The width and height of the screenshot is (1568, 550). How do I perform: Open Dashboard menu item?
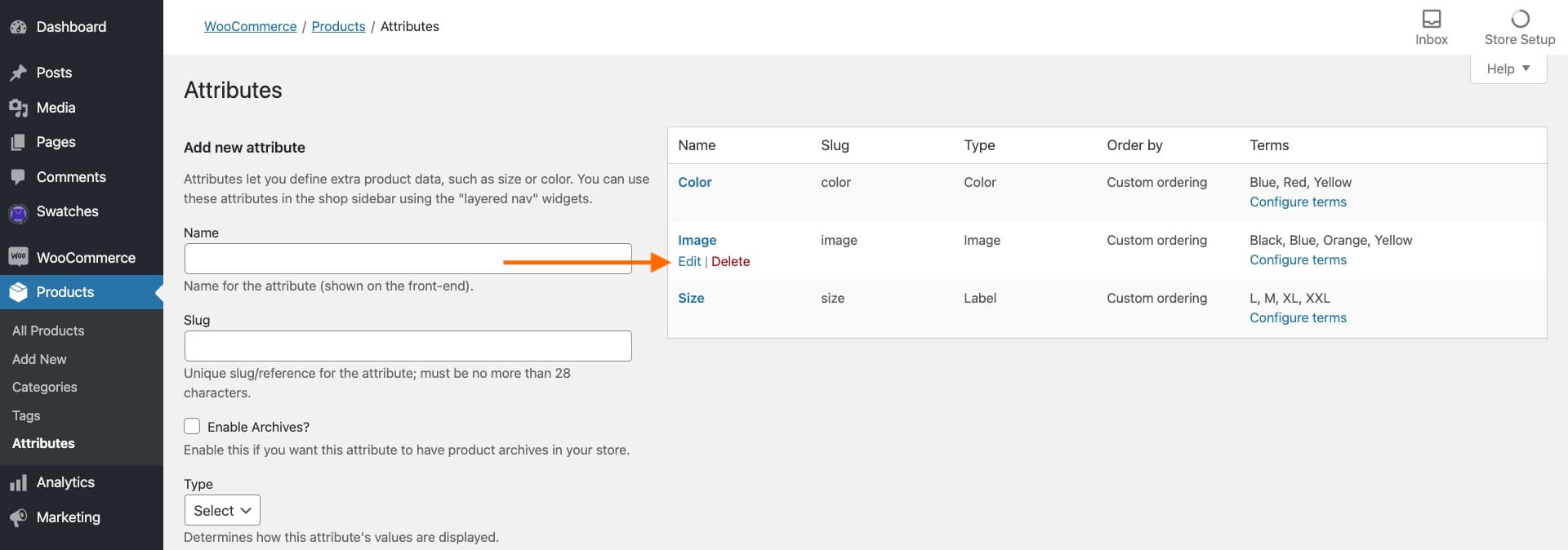pos(71,27)
